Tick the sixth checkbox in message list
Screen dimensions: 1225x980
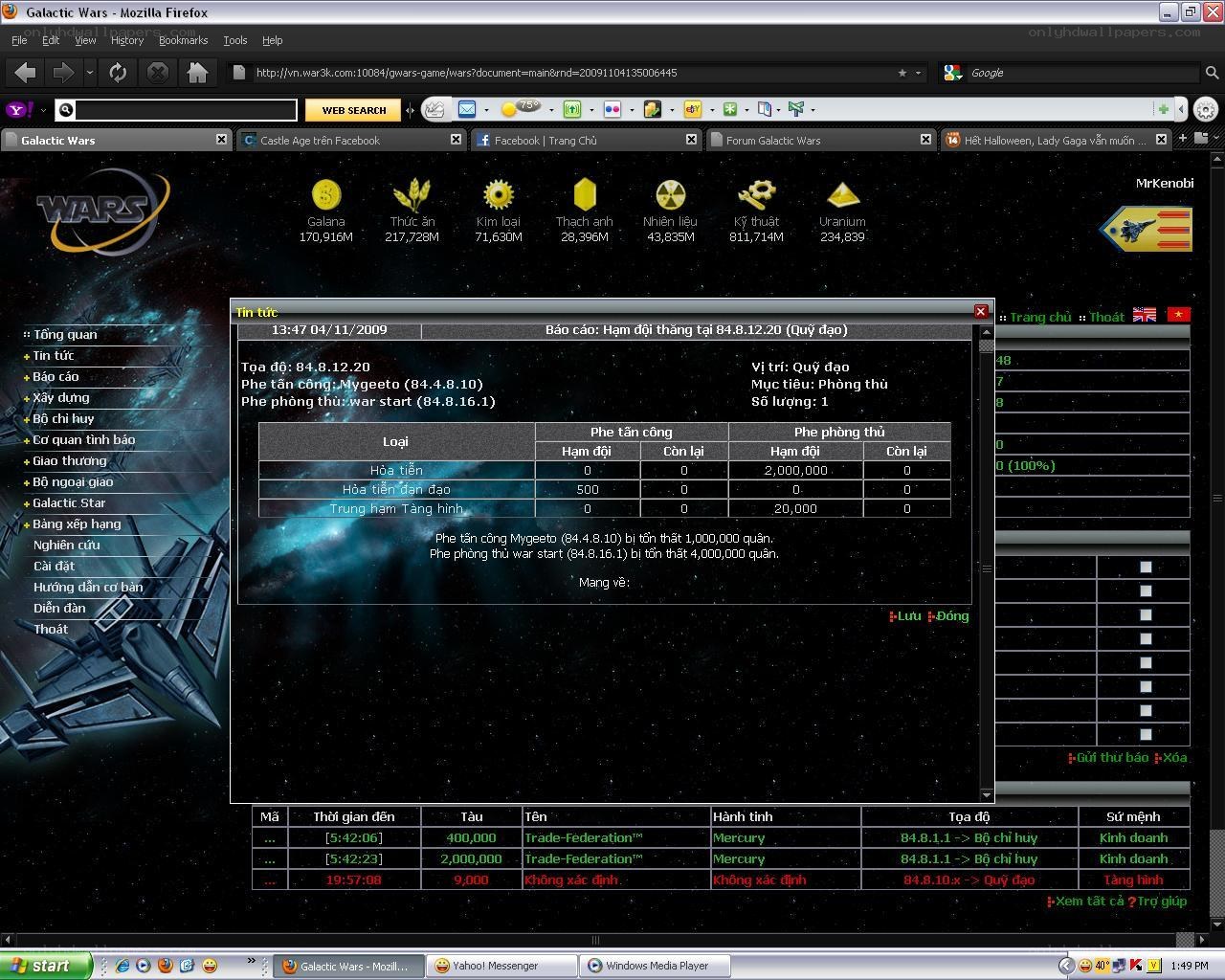[x=1146, y=687]
